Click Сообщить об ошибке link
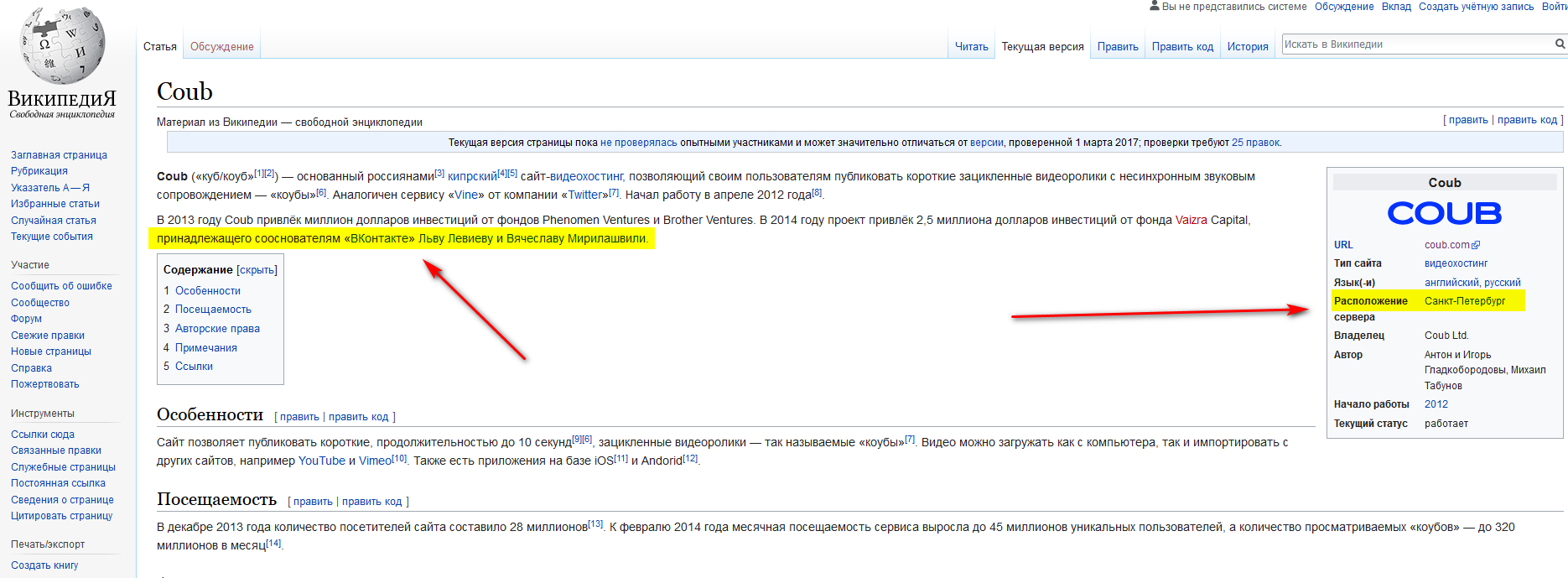1568x578 pixels. pyautogui.click(x=61, y=286)
